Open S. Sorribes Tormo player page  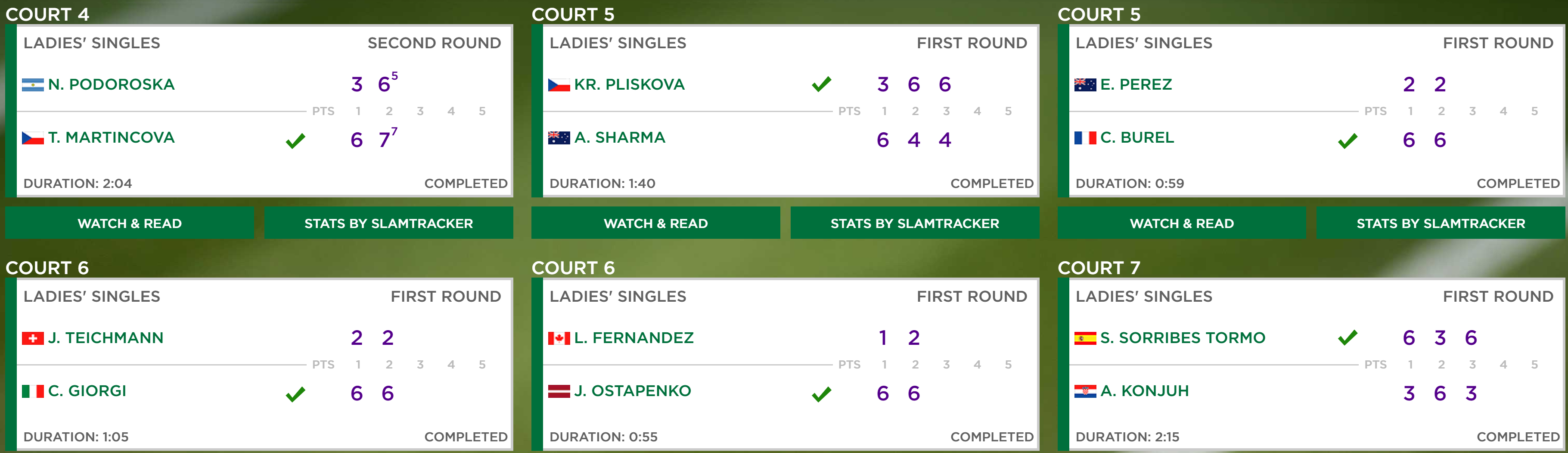click(x=1182, y=338)
